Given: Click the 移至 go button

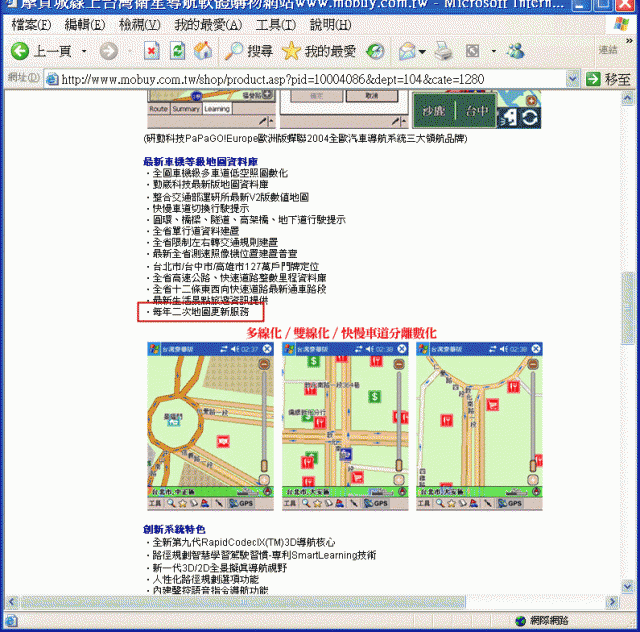Looking at the screenshot, I should [x=608, y=79].
